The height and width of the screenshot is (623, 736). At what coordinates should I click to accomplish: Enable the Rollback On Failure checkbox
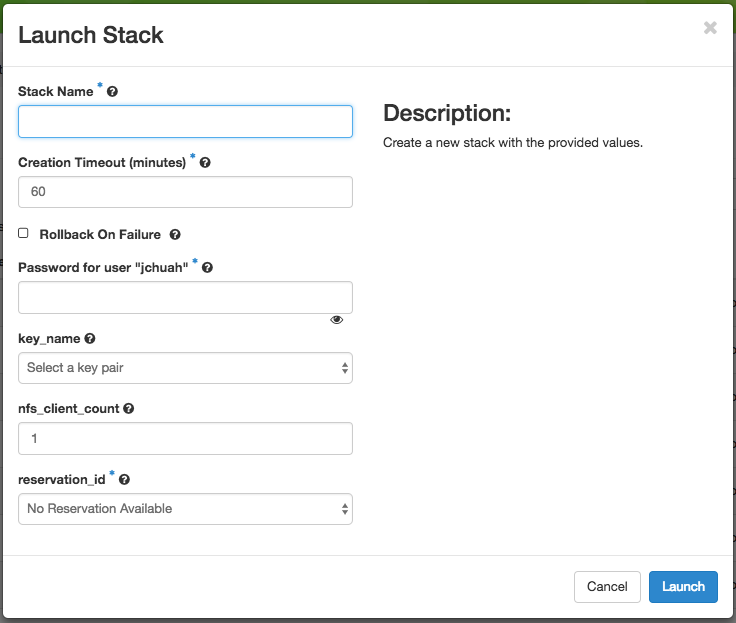pyautogui.click(x=23, y=233)
